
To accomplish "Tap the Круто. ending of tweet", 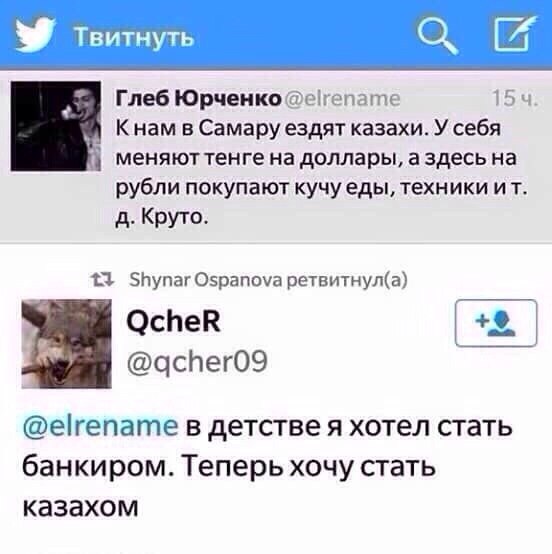I will tap(175, 216).
